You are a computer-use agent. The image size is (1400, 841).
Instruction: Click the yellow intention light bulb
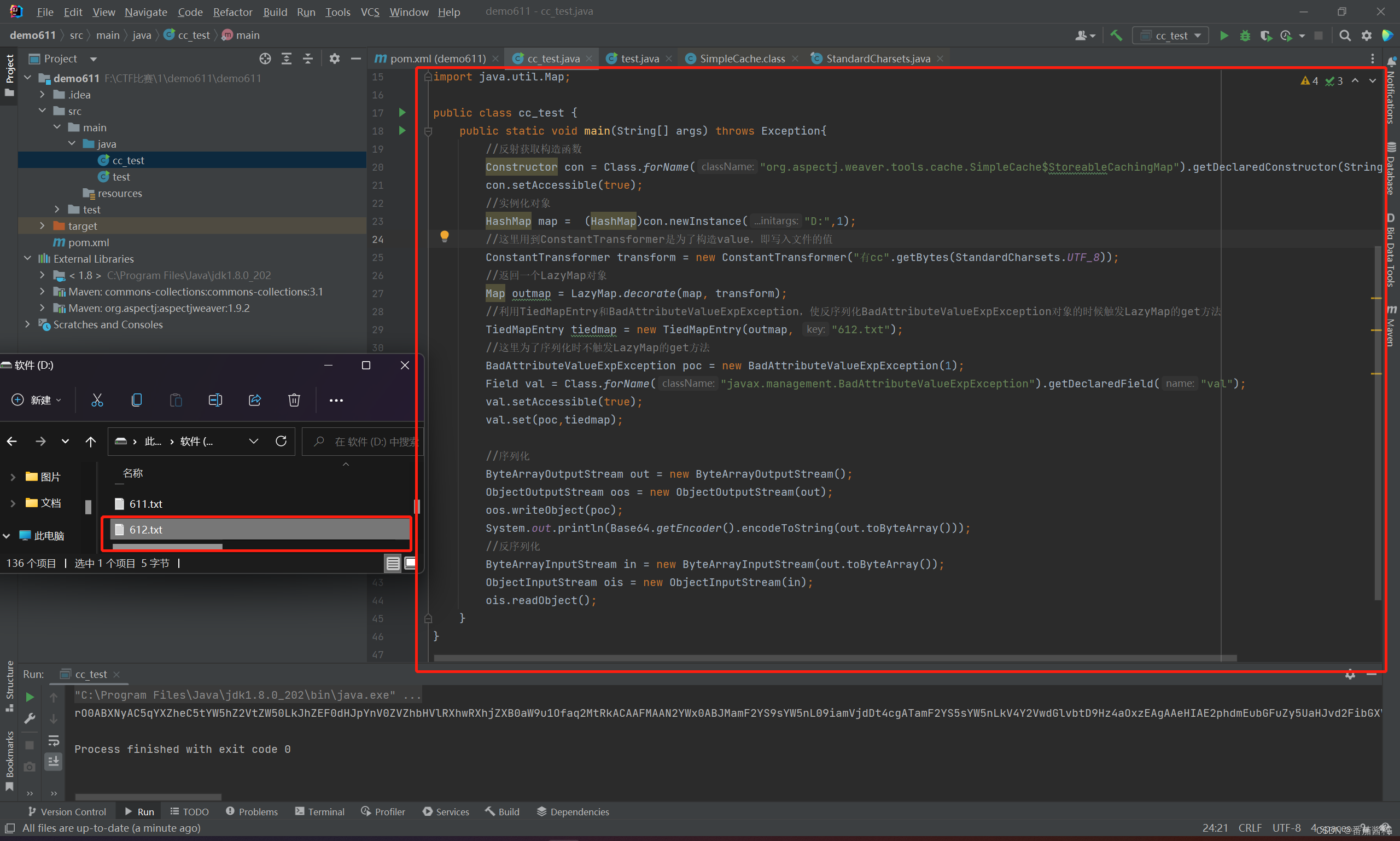click(x=445, y=236)
